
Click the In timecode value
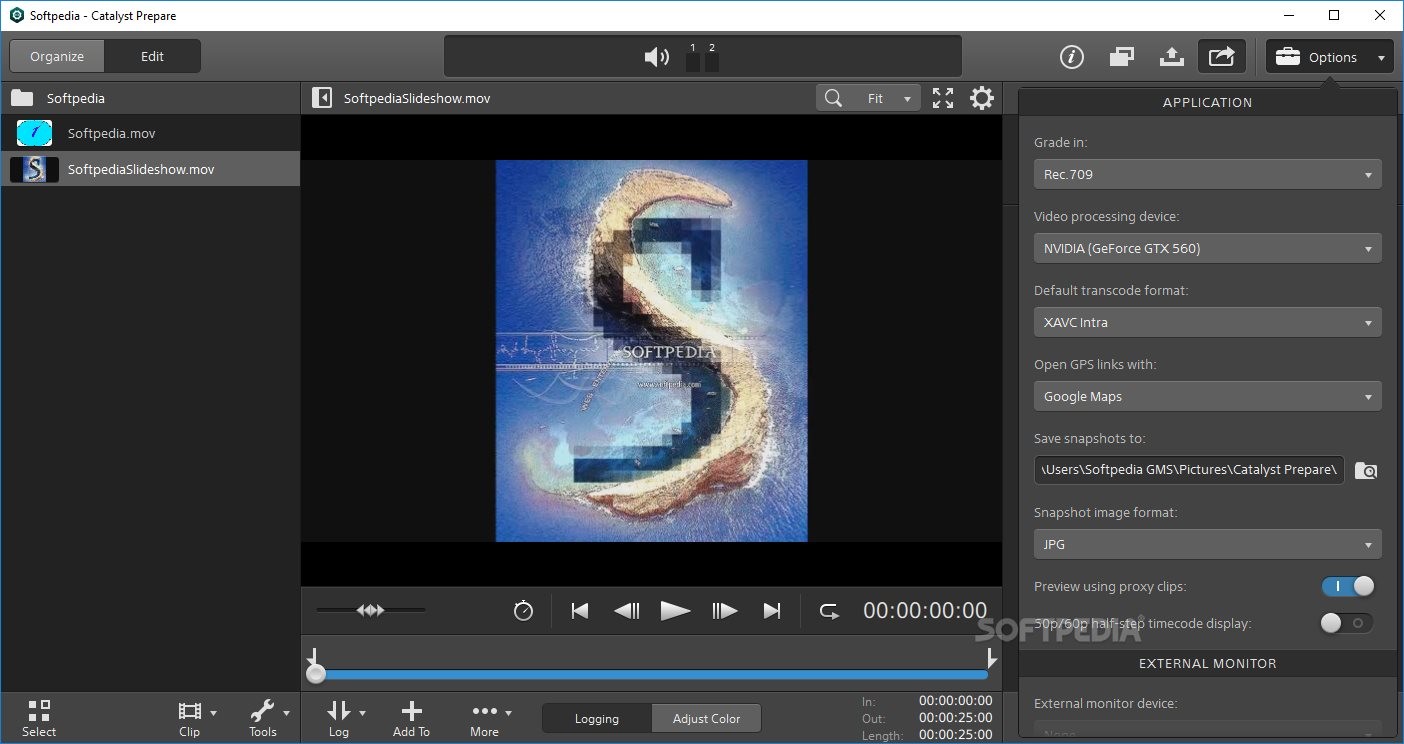(x=955, y=701)
